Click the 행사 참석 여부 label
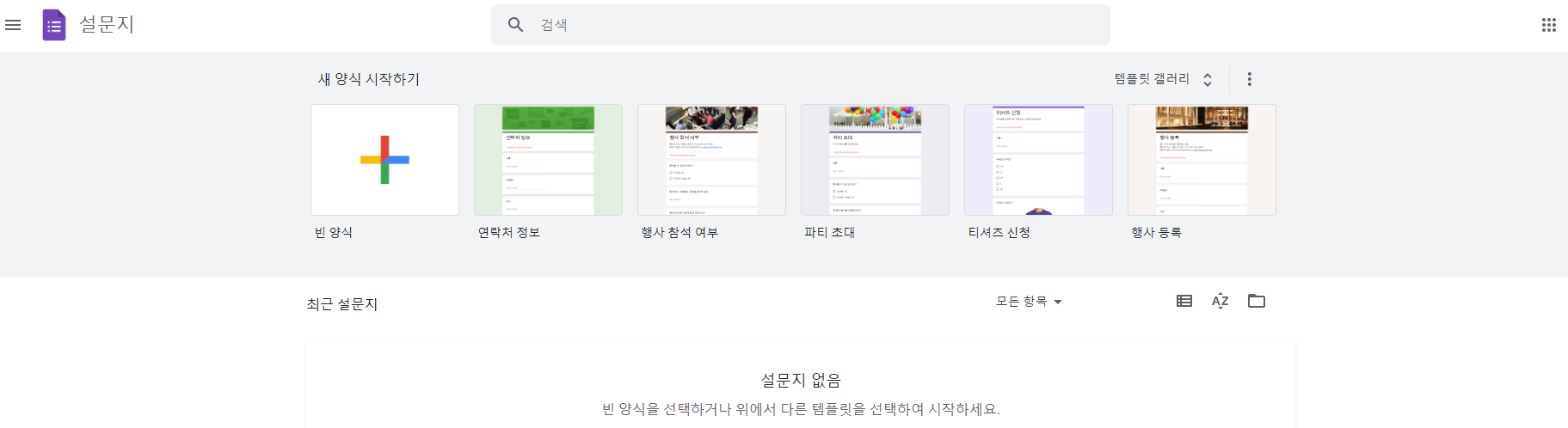This screenshot has width=1568, height=428. click(679, 233)
